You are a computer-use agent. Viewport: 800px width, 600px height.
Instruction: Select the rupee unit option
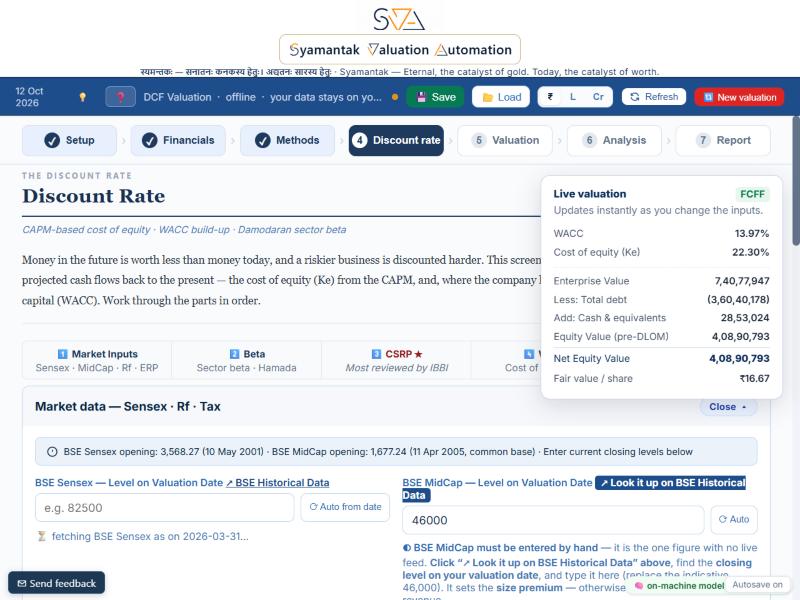(x=550, y=97)
